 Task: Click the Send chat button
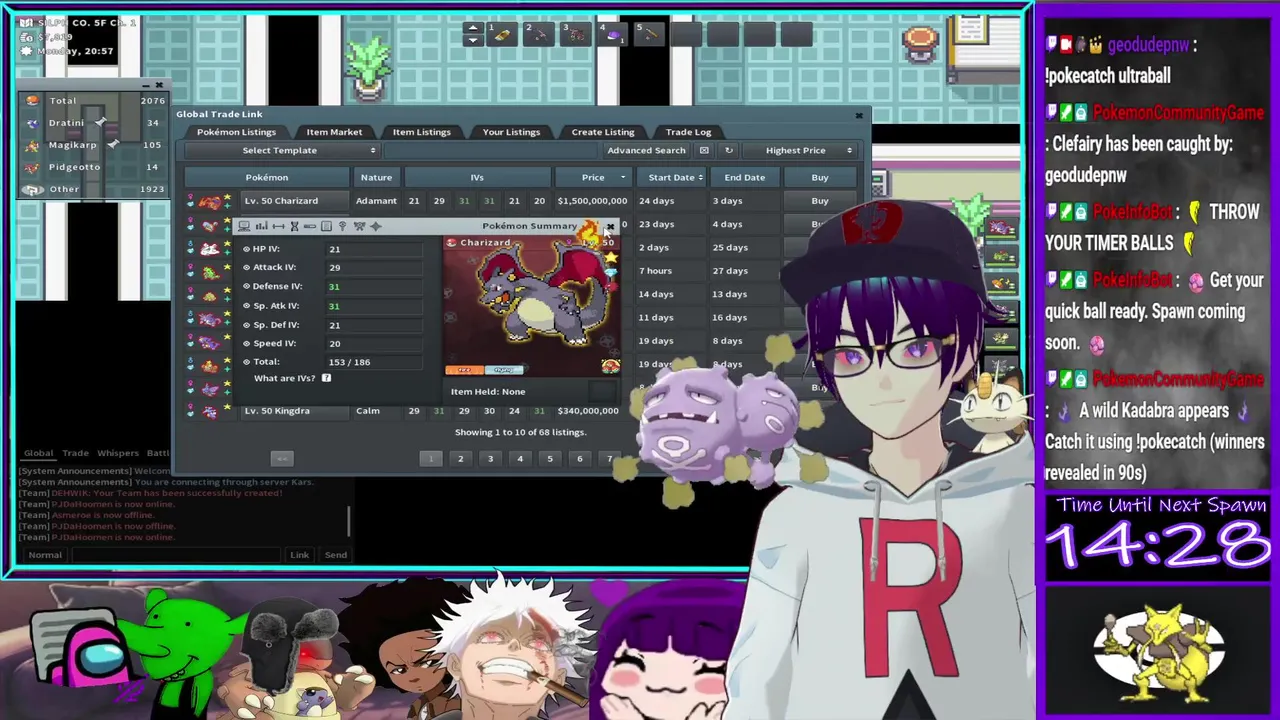pos(336,555)
